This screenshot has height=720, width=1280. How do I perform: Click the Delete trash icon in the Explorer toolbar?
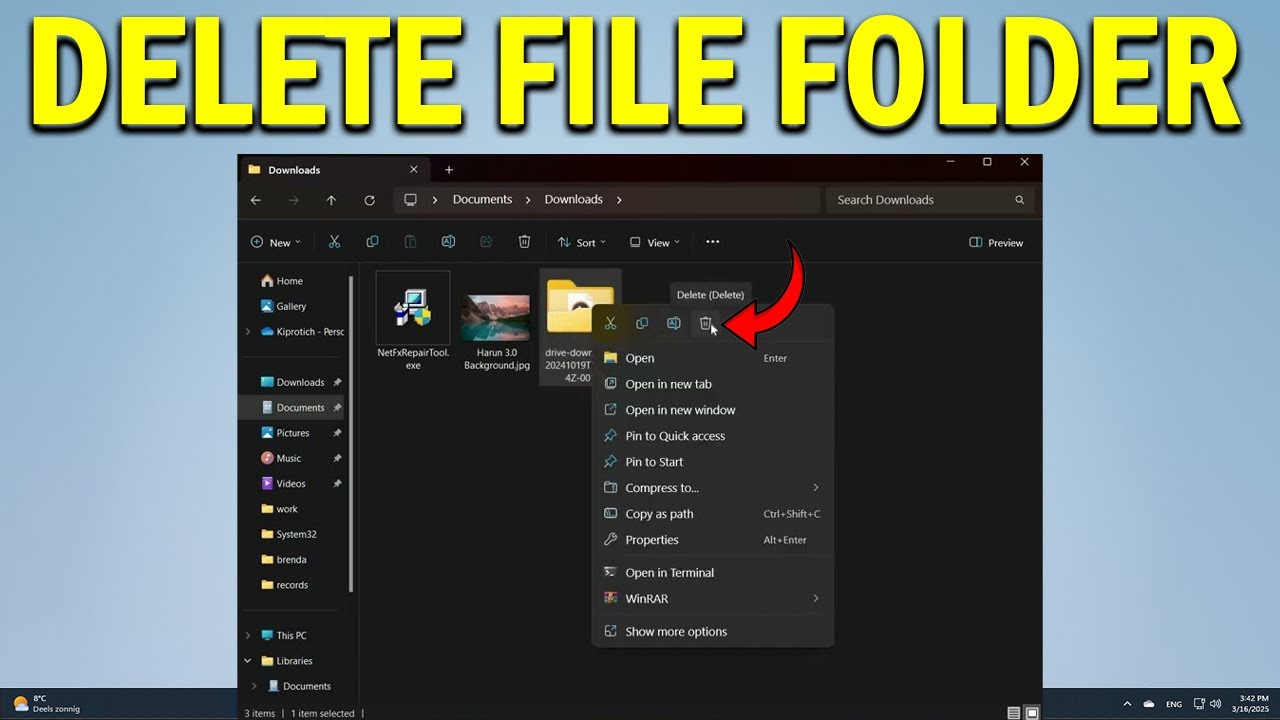click(524, 242)
